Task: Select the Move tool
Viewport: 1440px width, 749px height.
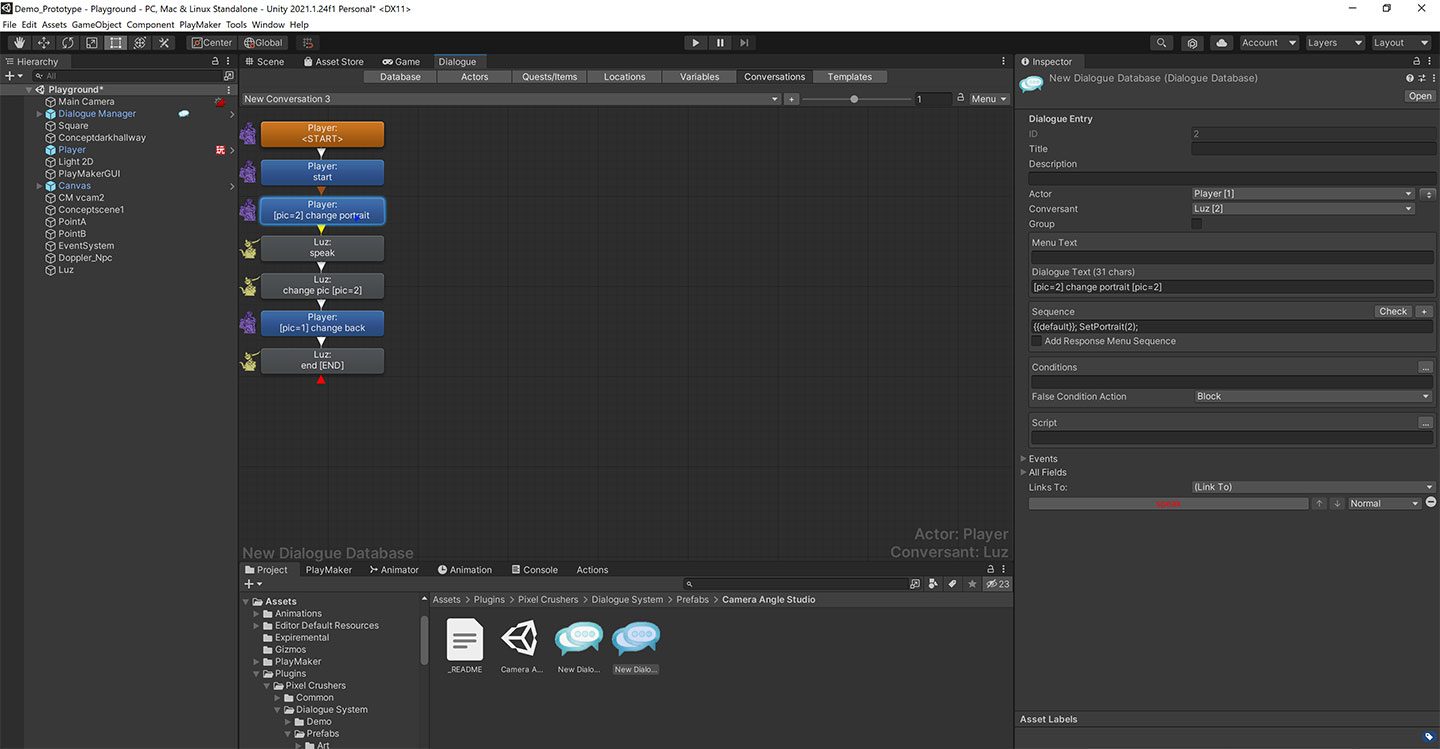Action: (44, 43)
